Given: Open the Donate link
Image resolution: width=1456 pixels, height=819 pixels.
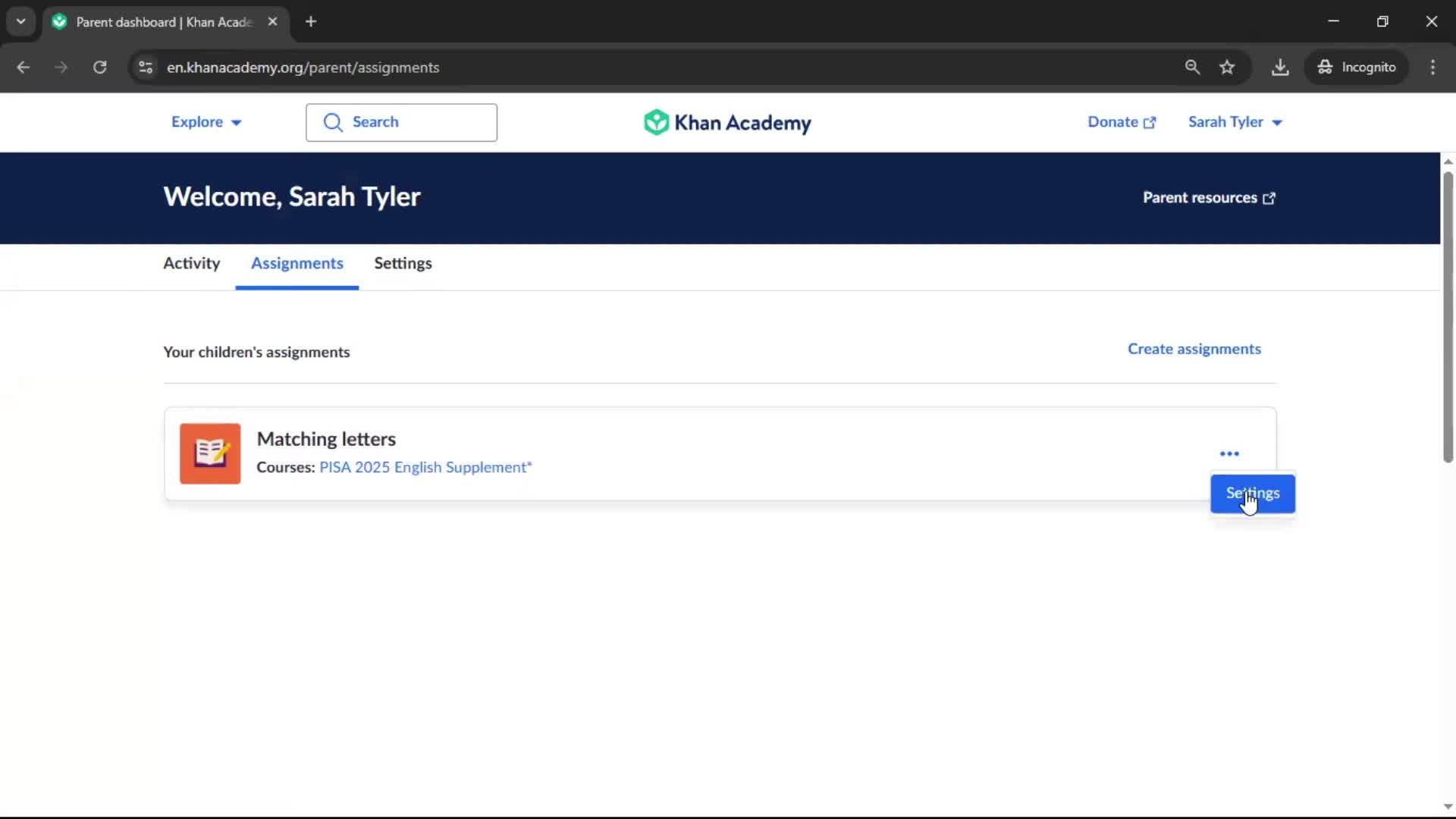Looking at the screenshot, I should point(1122,122).
